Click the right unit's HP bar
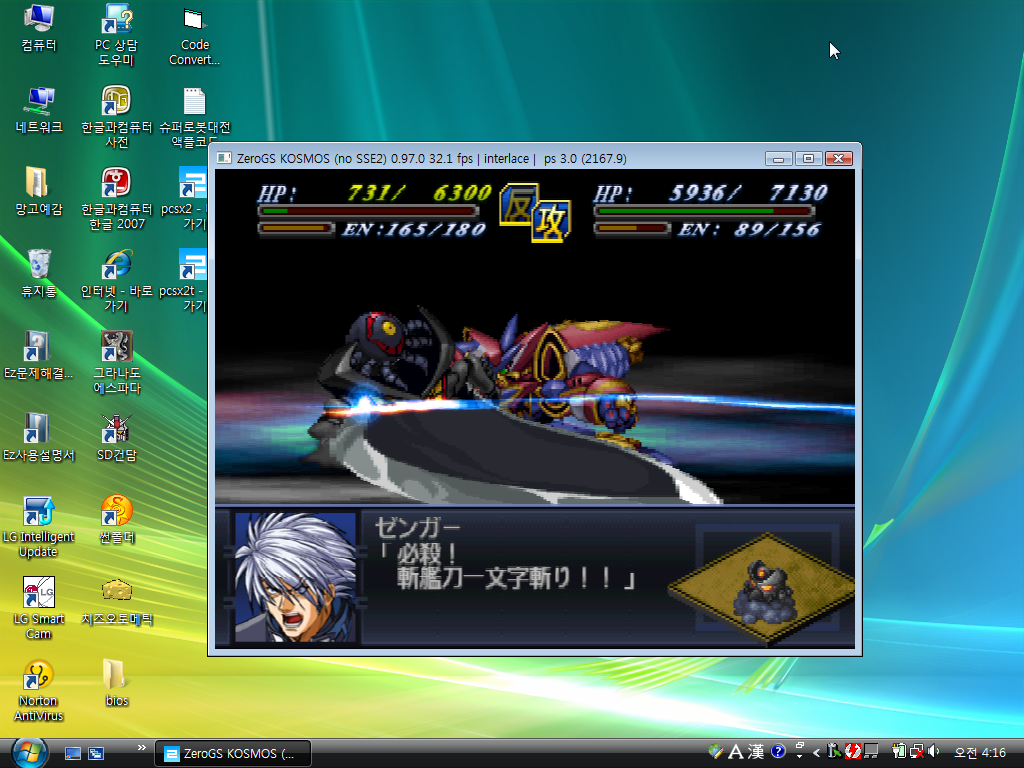Image resolution: width=1024 pixels, height=768 pixels. [705, 211]
